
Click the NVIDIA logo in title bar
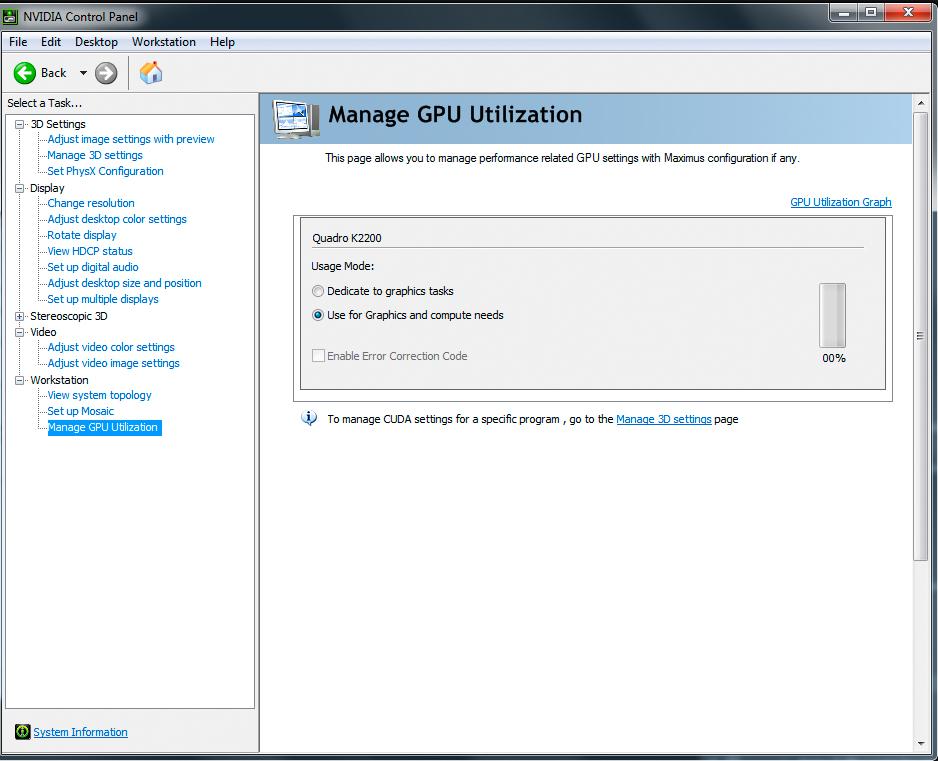pos(10,17)
